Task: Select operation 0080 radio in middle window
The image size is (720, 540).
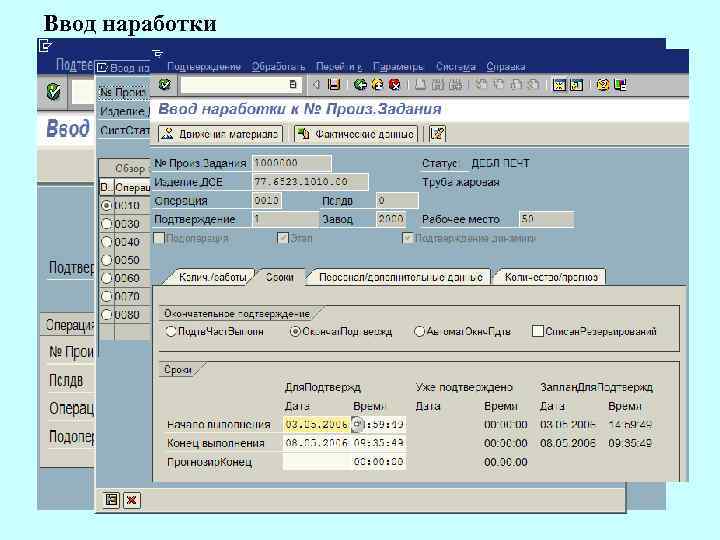Action: coord(107,315)
